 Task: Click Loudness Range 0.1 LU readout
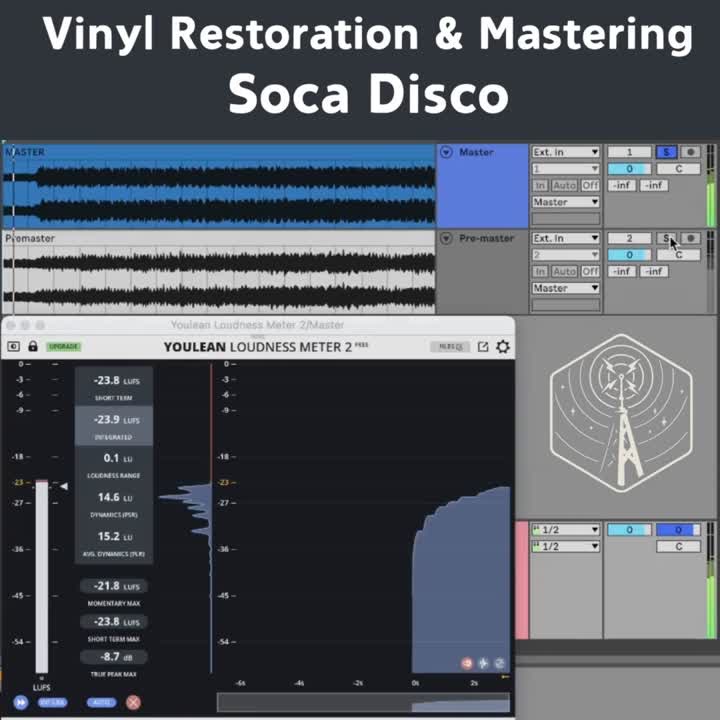[x=114, y=465]
